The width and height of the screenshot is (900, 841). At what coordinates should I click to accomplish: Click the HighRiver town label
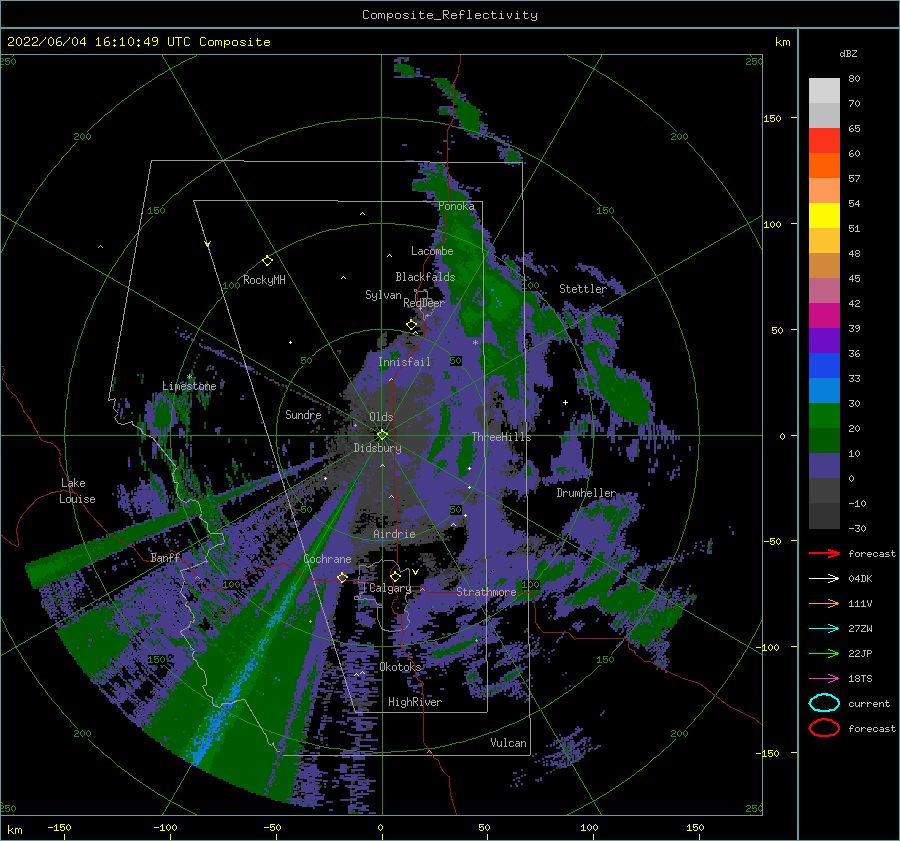pyautogui.click(x=415, y=702)
